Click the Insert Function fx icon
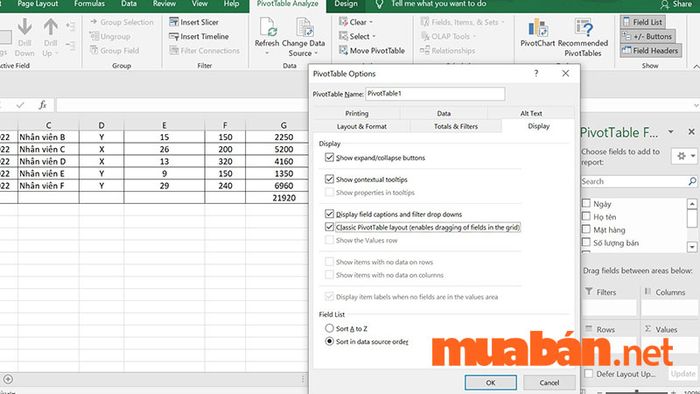Image resolution: width=700 pixels, height=394 pixels. [42, 105]
